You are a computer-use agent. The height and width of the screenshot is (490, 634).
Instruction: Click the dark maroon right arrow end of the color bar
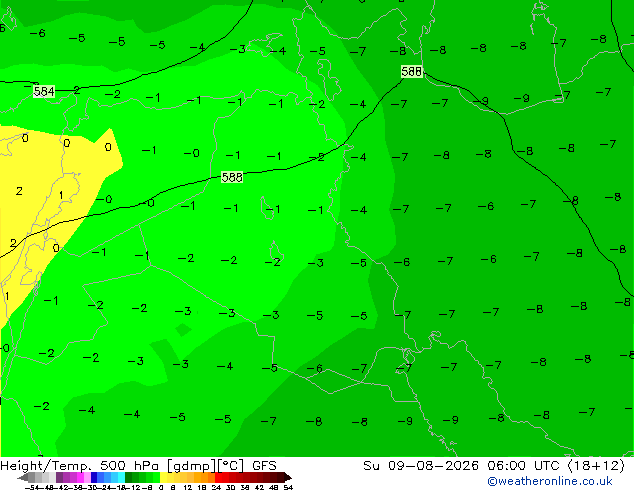point(287,477)
